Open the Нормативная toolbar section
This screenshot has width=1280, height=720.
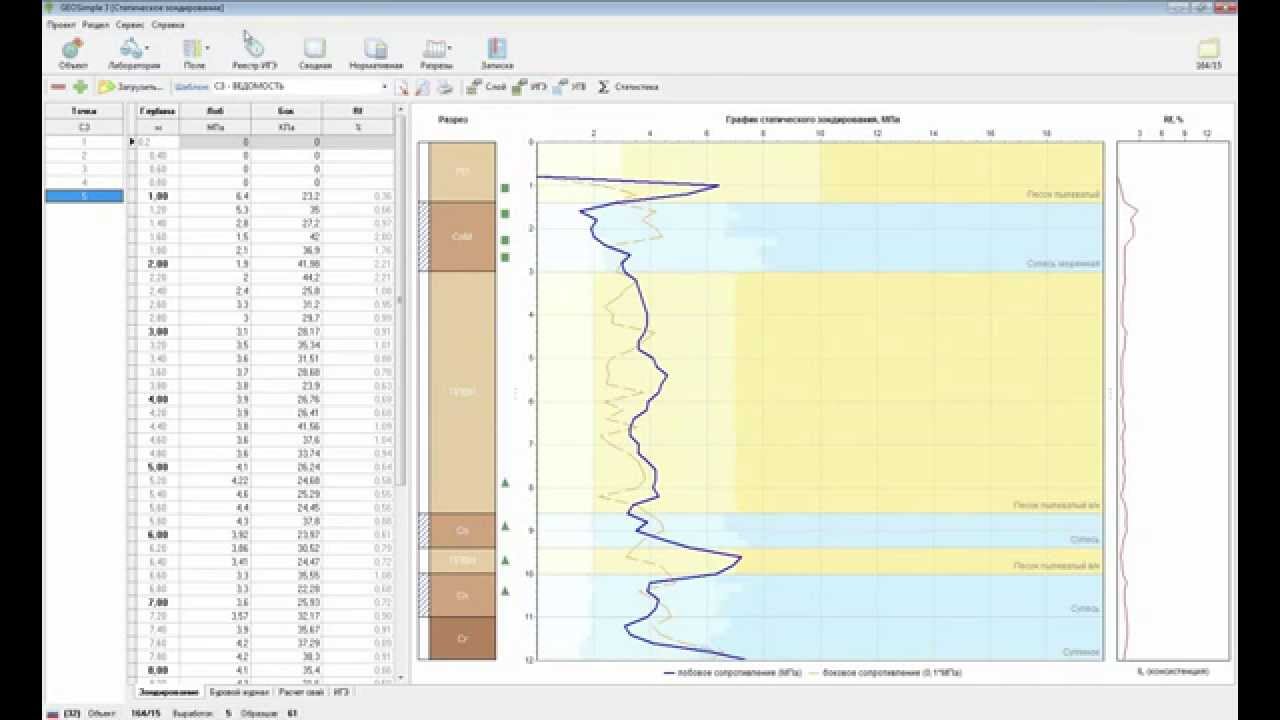point(376,52)
